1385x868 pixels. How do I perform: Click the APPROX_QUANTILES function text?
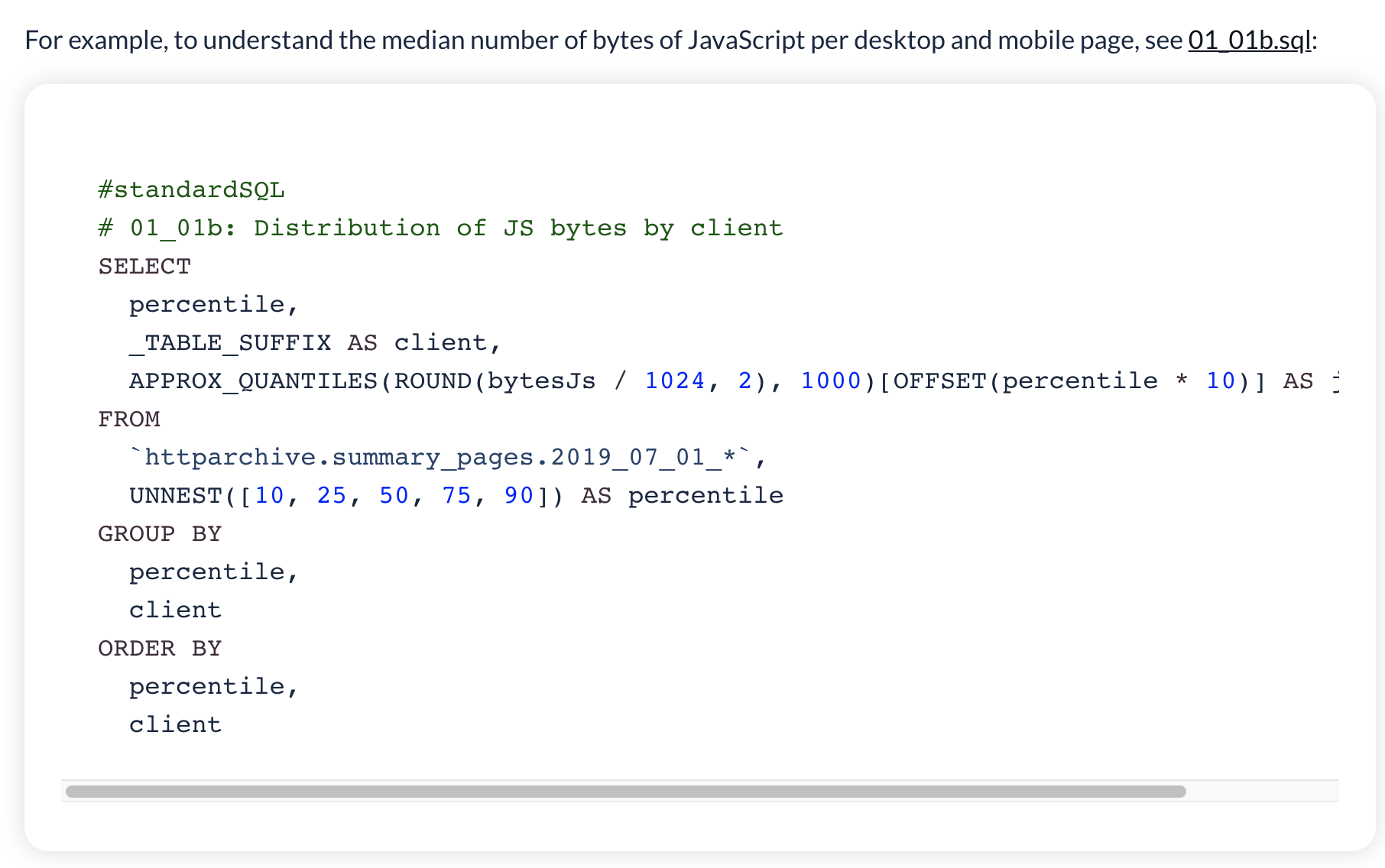pyautogui.click(x=253, y=381)
